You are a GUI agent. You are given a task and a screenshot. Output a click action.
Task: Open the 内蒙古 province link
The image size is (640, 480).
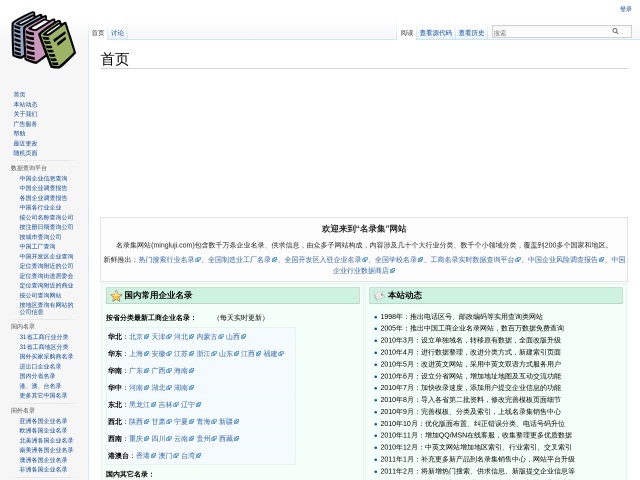(210, 337)
